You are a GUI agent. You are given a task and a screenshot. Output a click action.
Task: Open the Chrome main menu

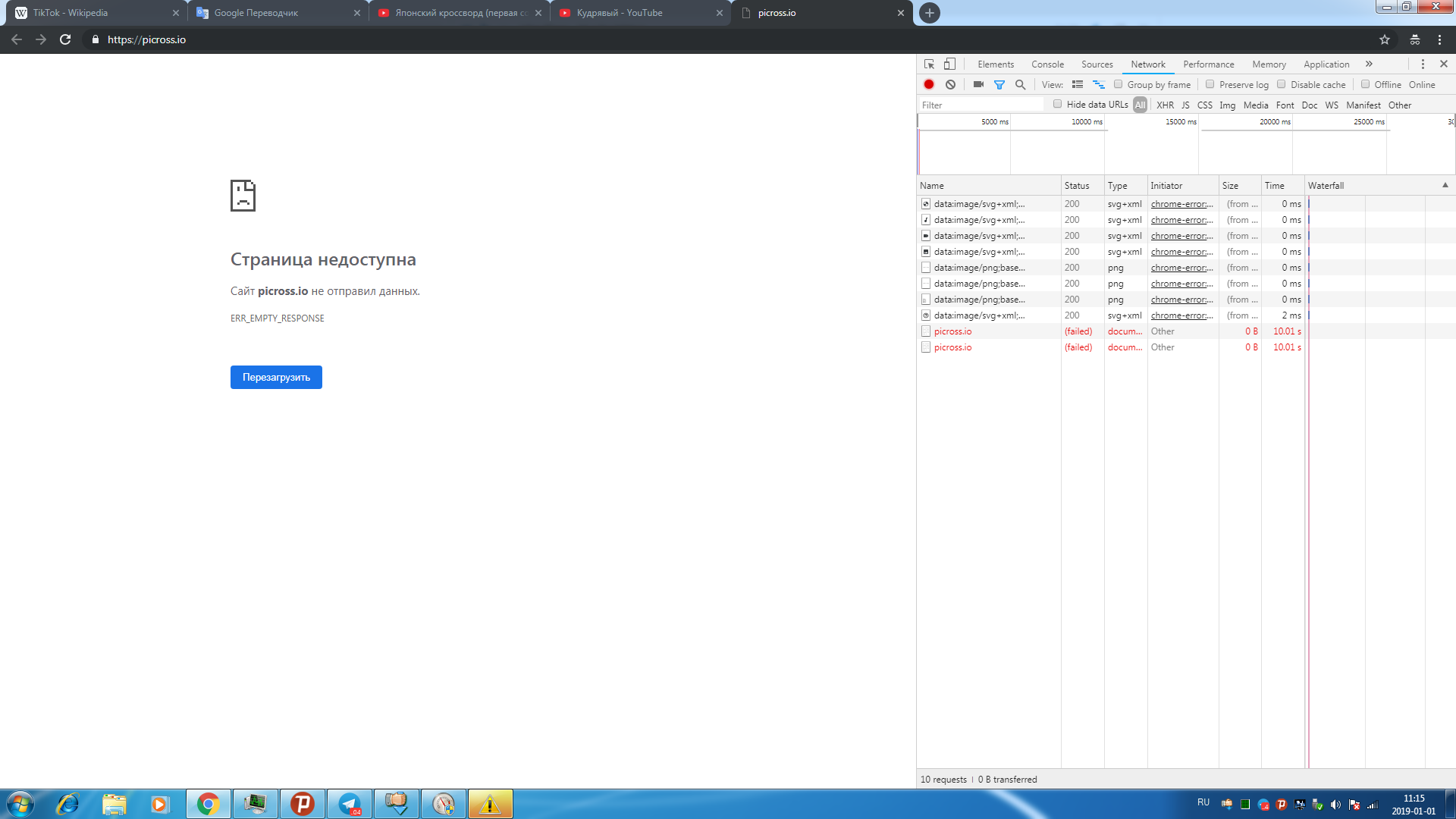[1440, 39]
